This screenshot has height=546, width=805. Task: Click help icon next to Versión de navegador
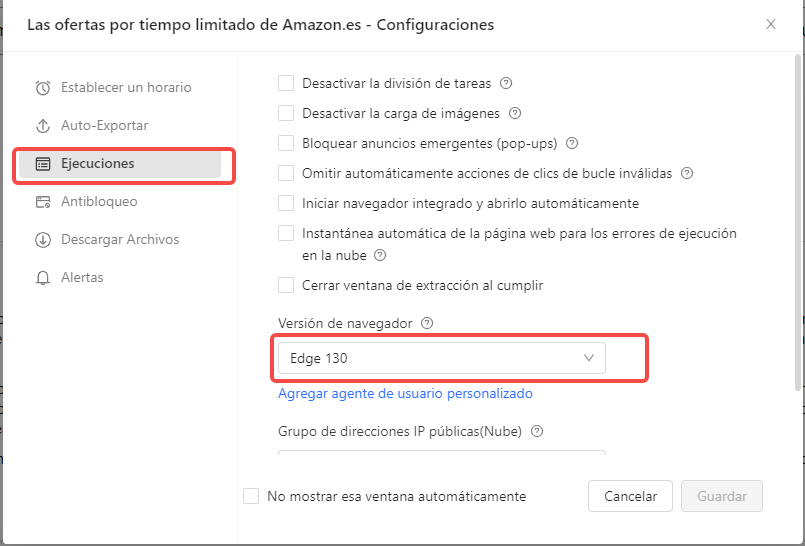427,323
